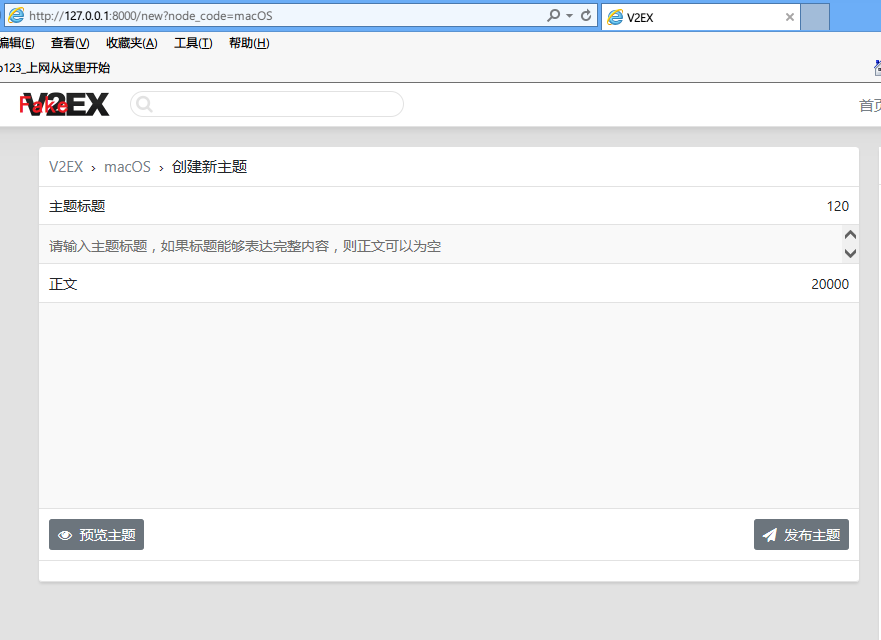The image size is (881, 640).
Task: Click the 20000 body character counter
Action: click(830, 284)
